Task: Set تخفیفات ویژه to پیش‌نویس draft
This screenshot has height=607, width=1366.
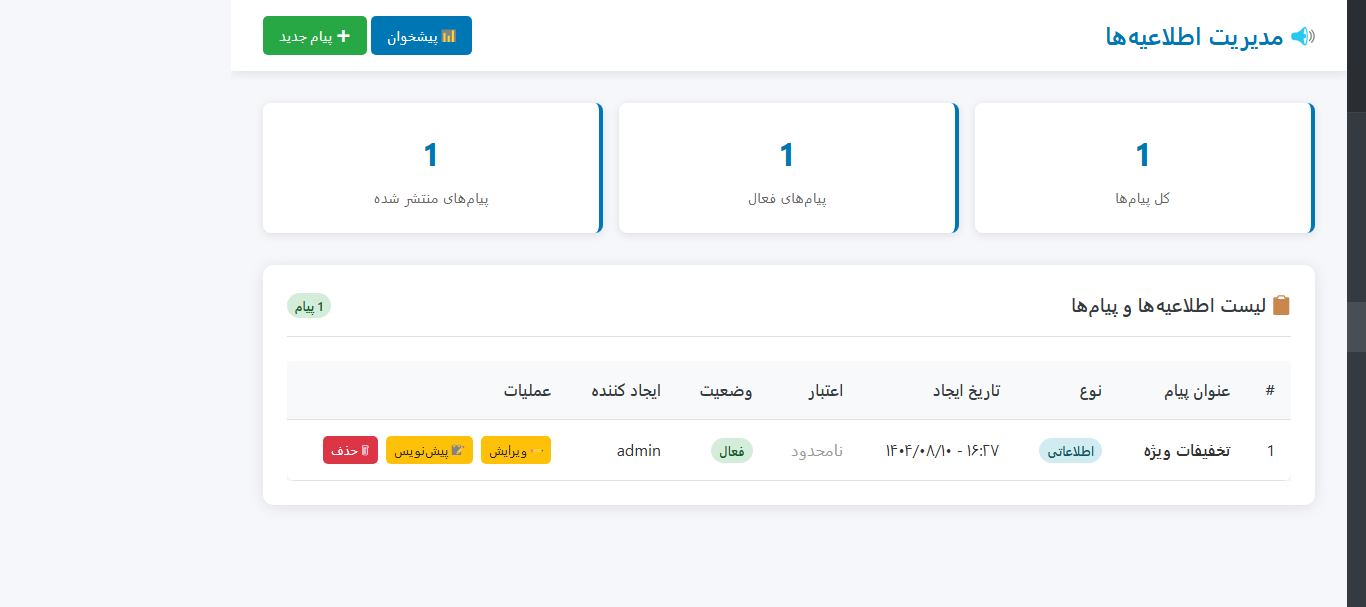Action: 429,450
